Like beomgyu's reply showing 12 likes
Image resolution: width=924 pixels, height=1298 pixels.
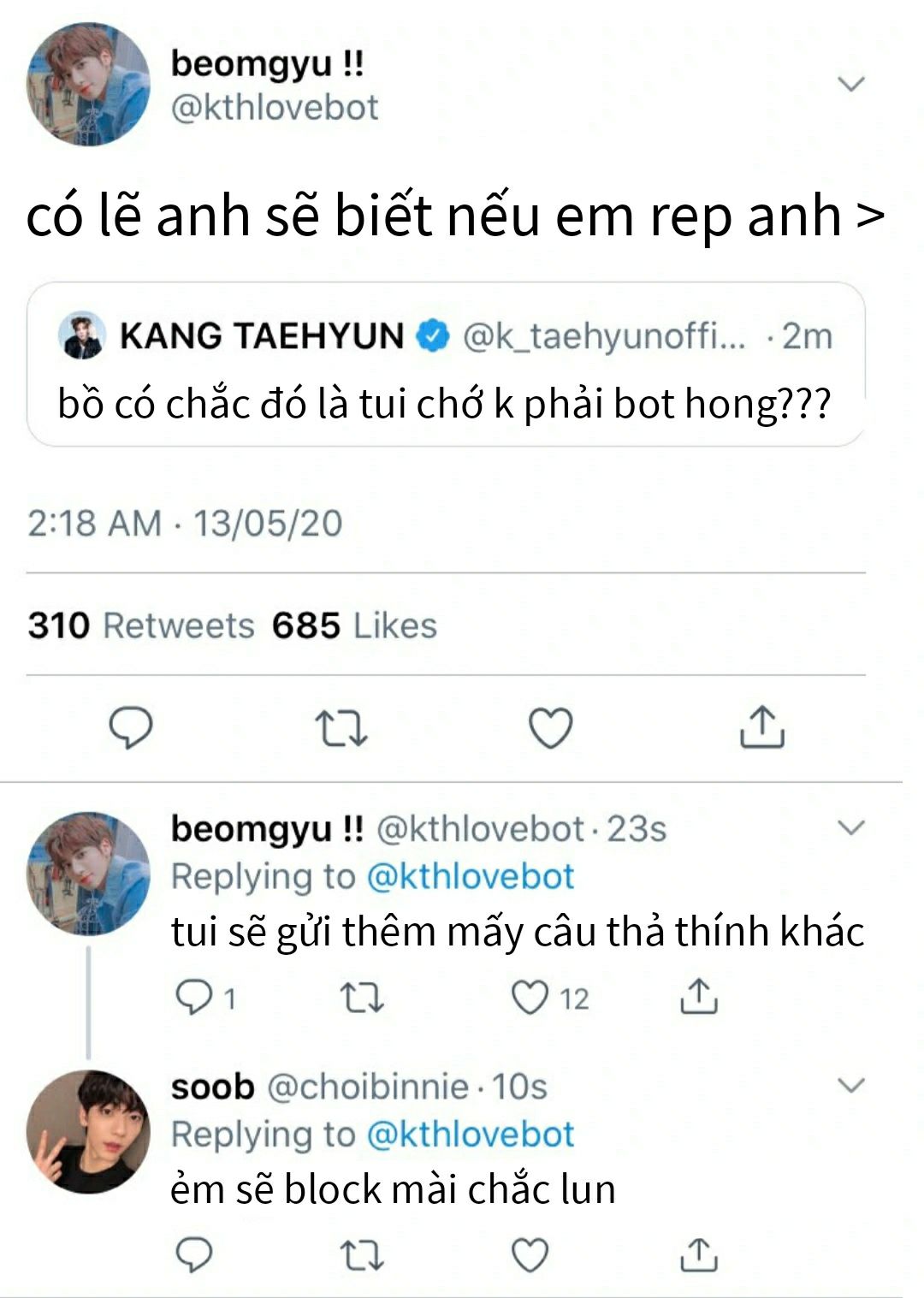point(549,998)
